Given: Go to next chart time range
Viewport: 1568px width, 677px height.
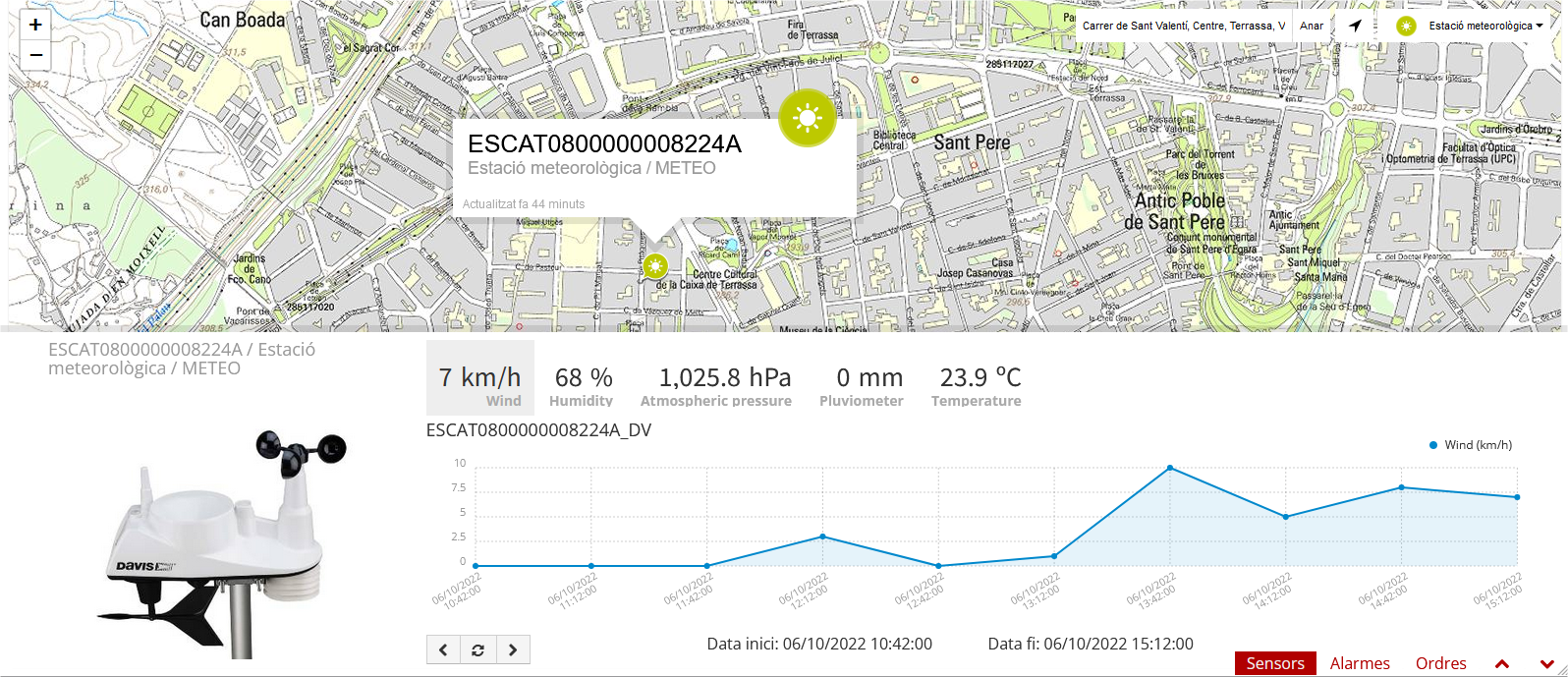Looking at the screenshot, I should [x=513, y=649].
